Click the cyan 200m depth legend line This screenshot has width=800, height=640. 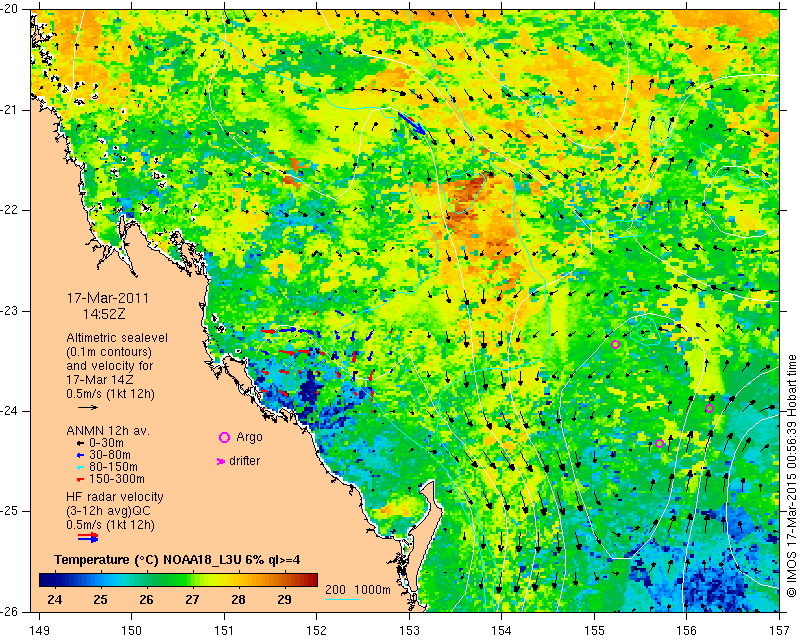[342, 599]
